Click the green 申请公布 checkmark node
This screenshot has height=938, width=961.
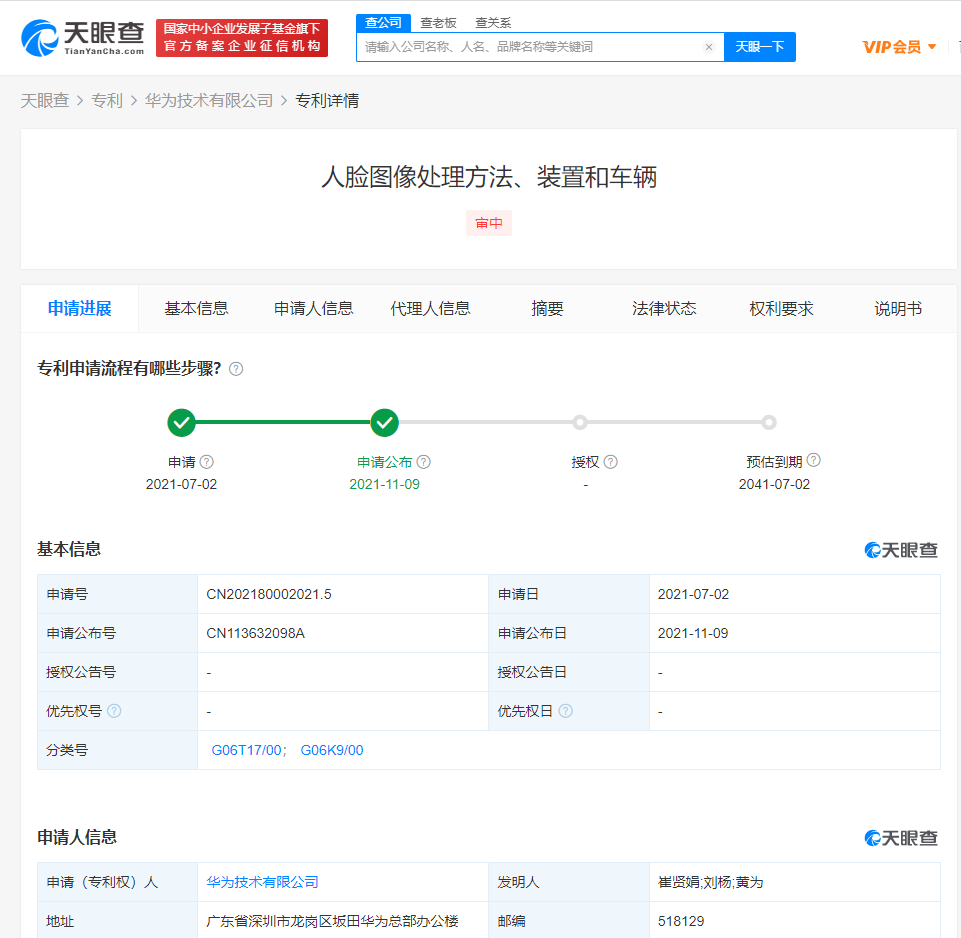tap(384, 422)
